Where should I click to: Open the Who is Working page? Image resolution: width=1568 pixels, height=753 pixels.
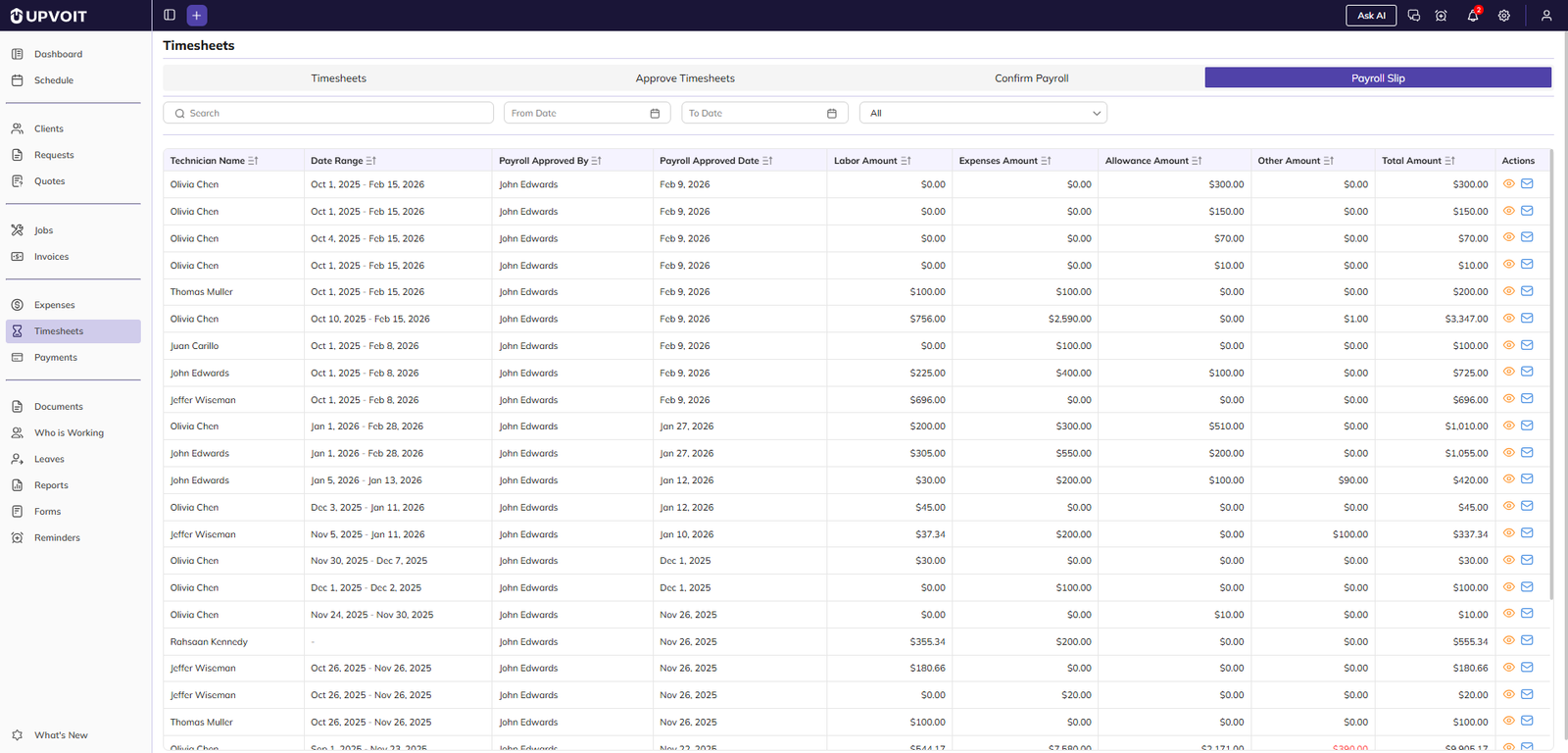click(73, 432)
